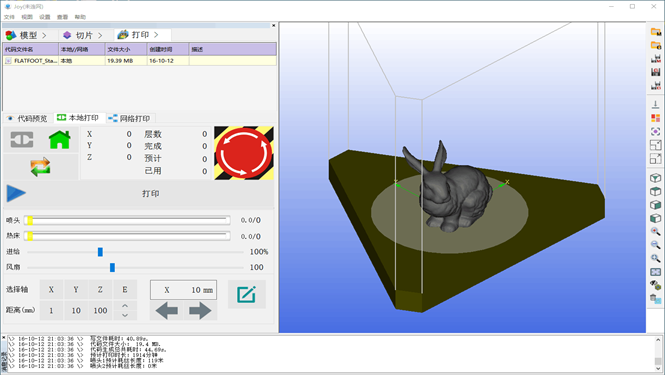
Task: Select the 100 mm distance button
Action: tap(100, 311)
